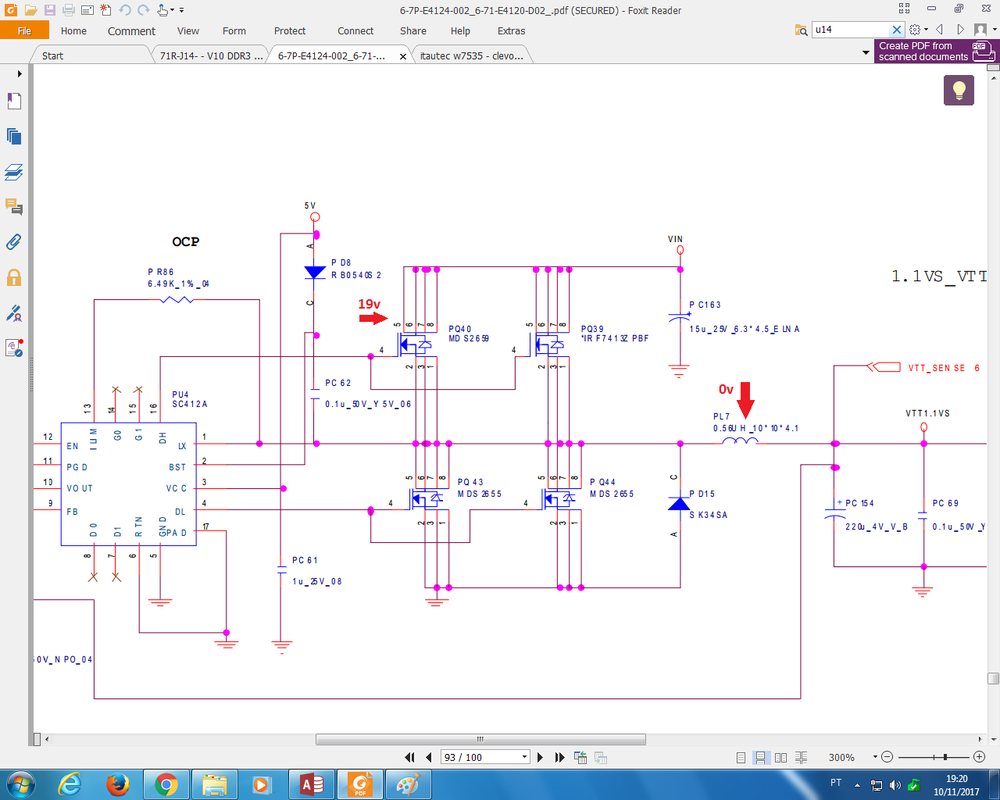This screenshot has height=800, width=1000.
Task: Go to the last page
Action: click(x=561, y=757)
